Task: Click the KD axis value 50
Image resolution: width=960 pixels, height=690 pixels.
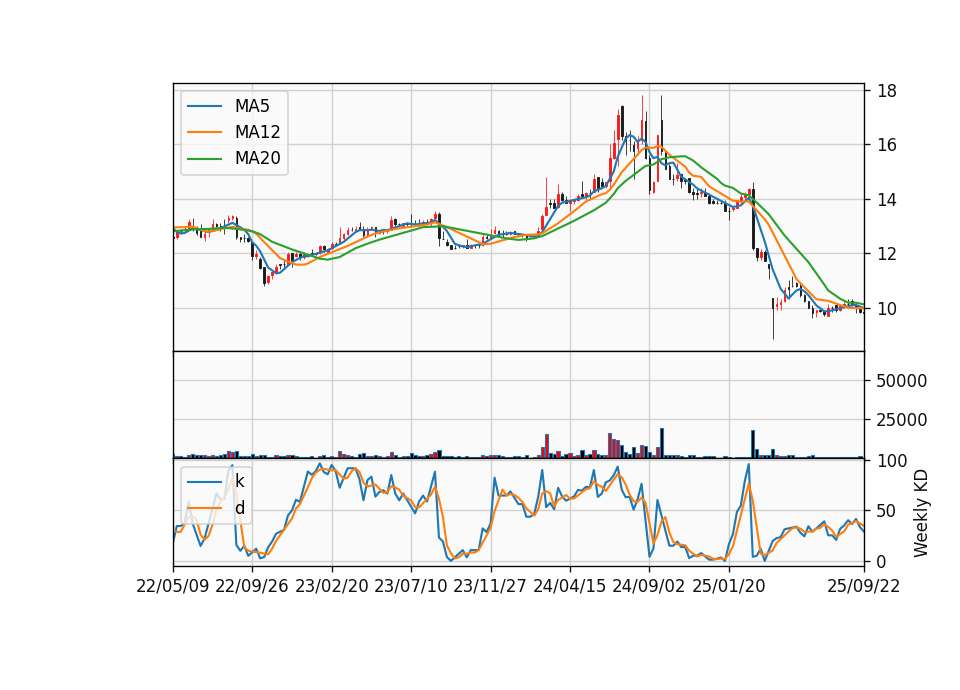Action: pos(887,511)
